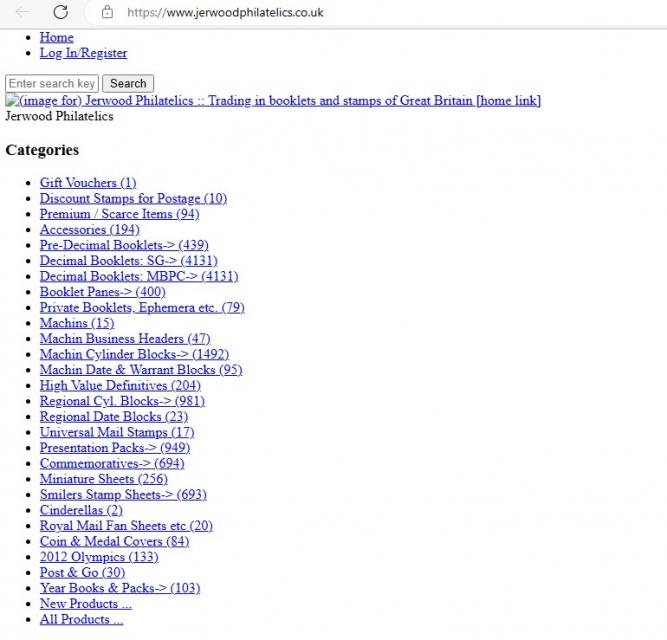
Task: Open Regional Date Blocks category
Action: pyautogui.click(x=114, y=417)
